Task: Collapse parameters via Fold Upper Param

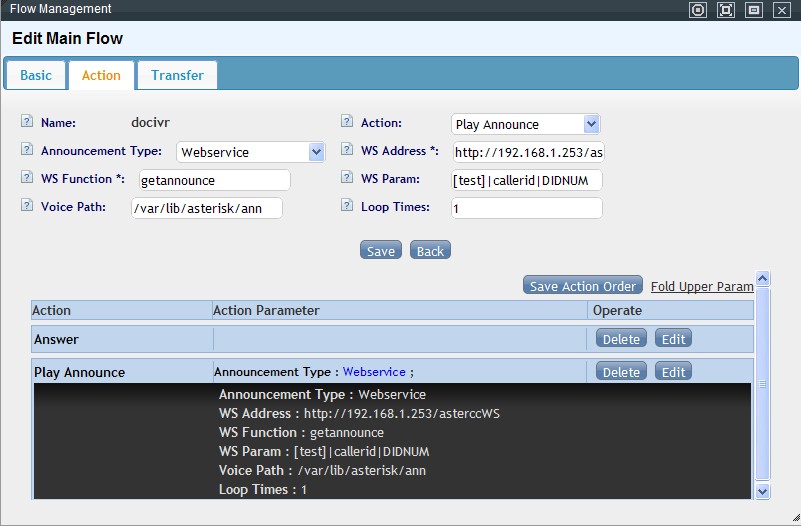Action: pos(701,286)
